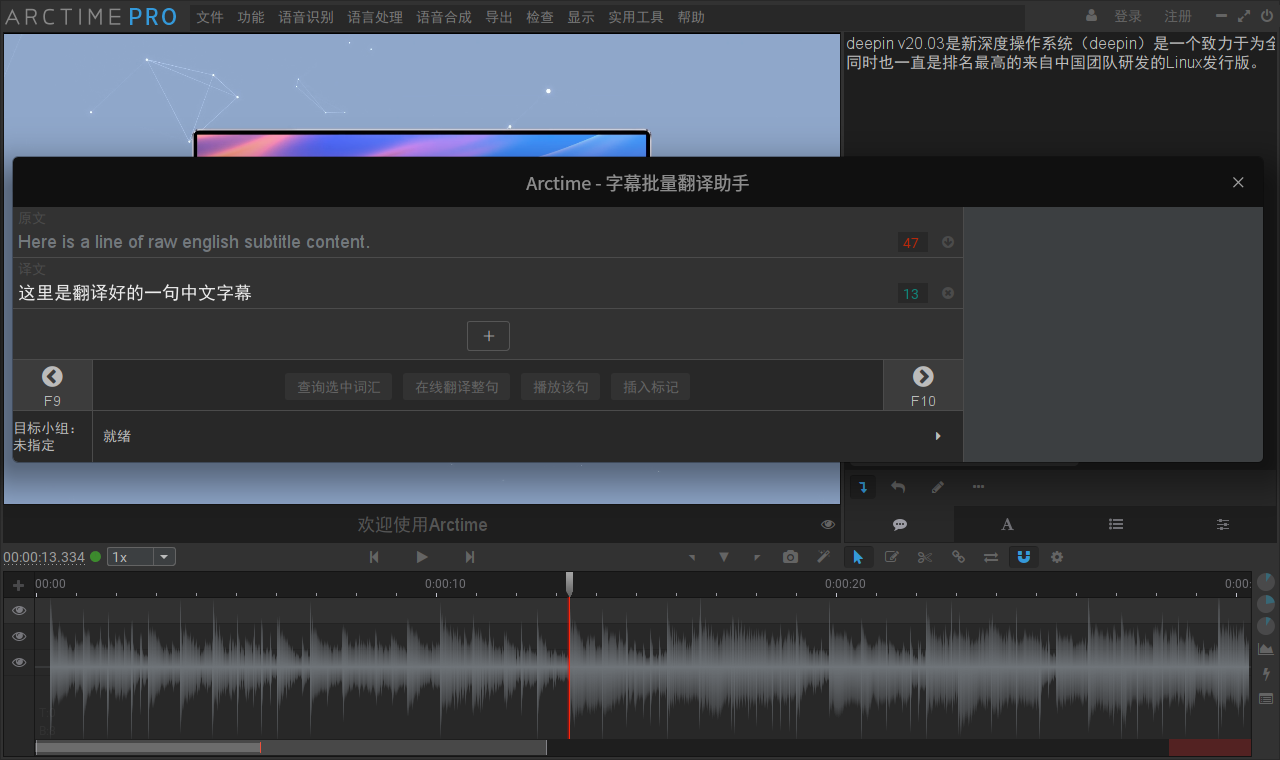Toggle subtitle preview eye icon below video

coord(828,525)
